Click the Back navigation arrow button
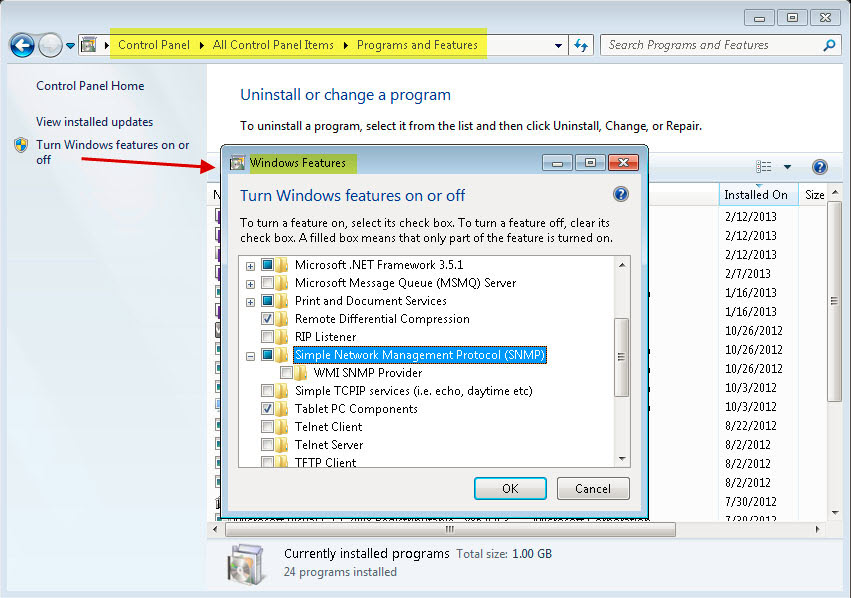This screenshot has width=851, height=598. coord(22,46)
